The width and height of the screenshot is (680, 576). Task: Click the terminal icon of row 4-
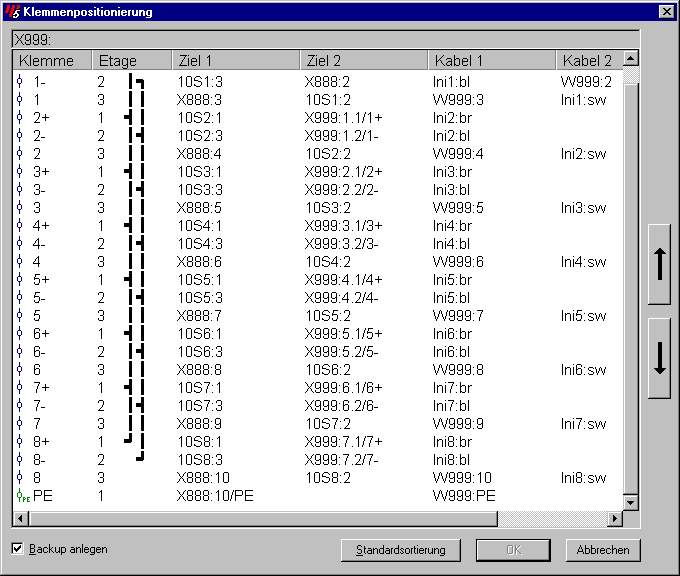pyautogui.click(x=20, y=244)
